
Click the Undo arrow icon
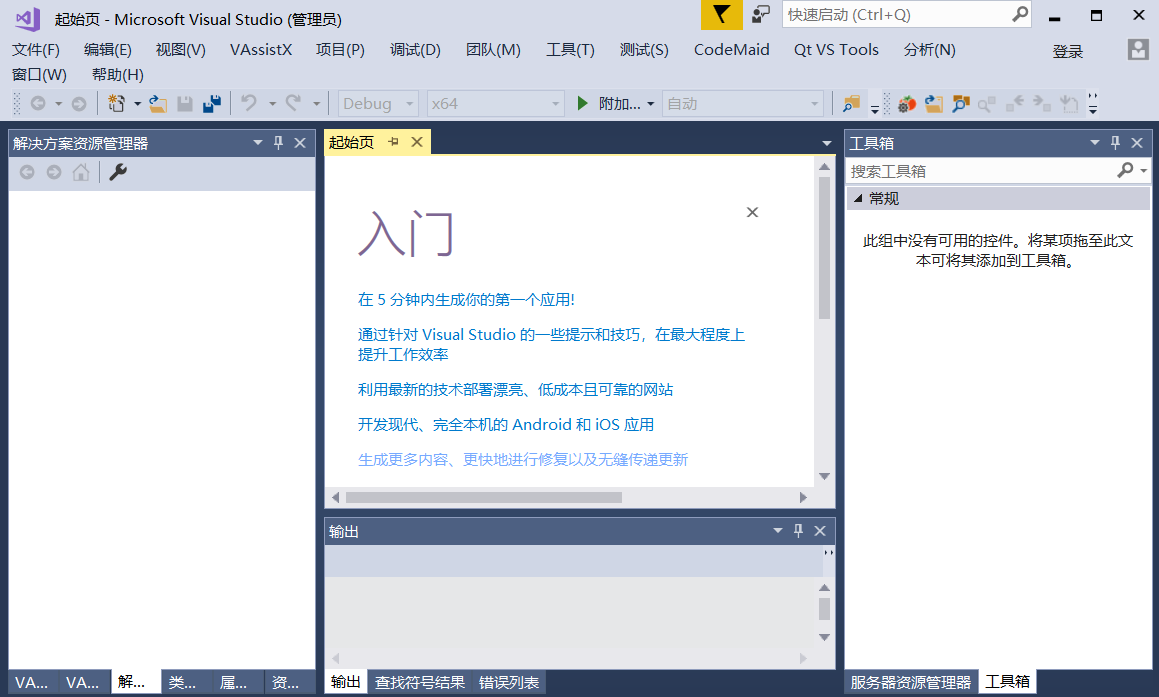[x=249, y=103]
